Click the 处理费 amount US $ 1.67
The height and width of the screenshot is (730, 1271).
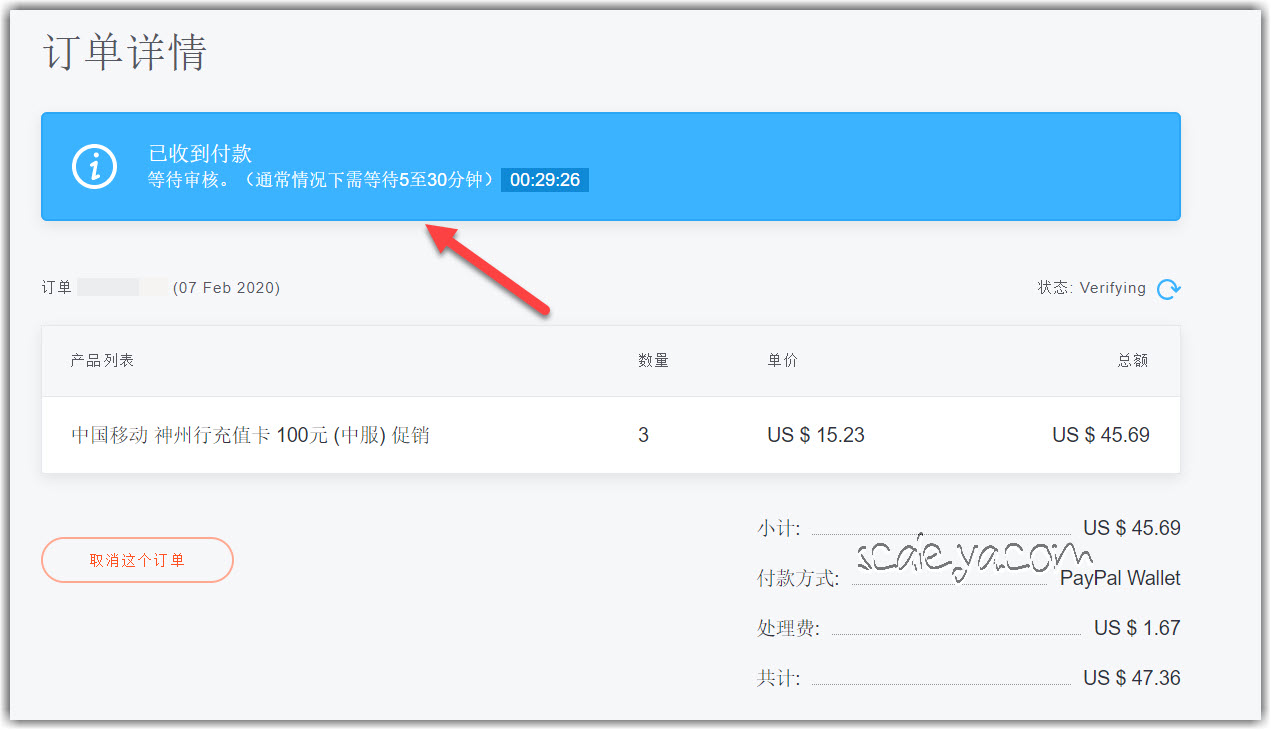pyautogui.click(x=1137, y=628)
